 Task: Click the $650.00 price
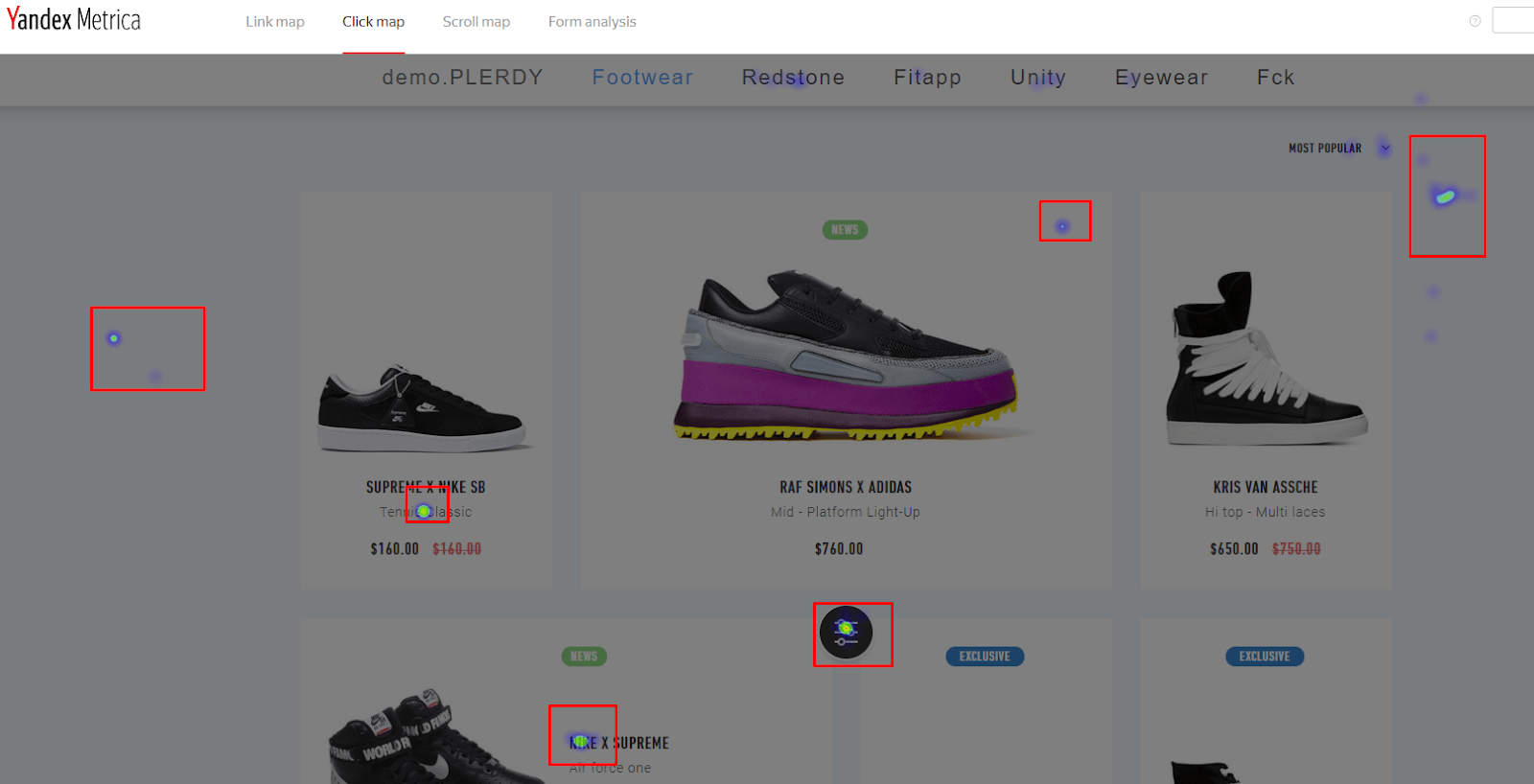[1234, 549]
